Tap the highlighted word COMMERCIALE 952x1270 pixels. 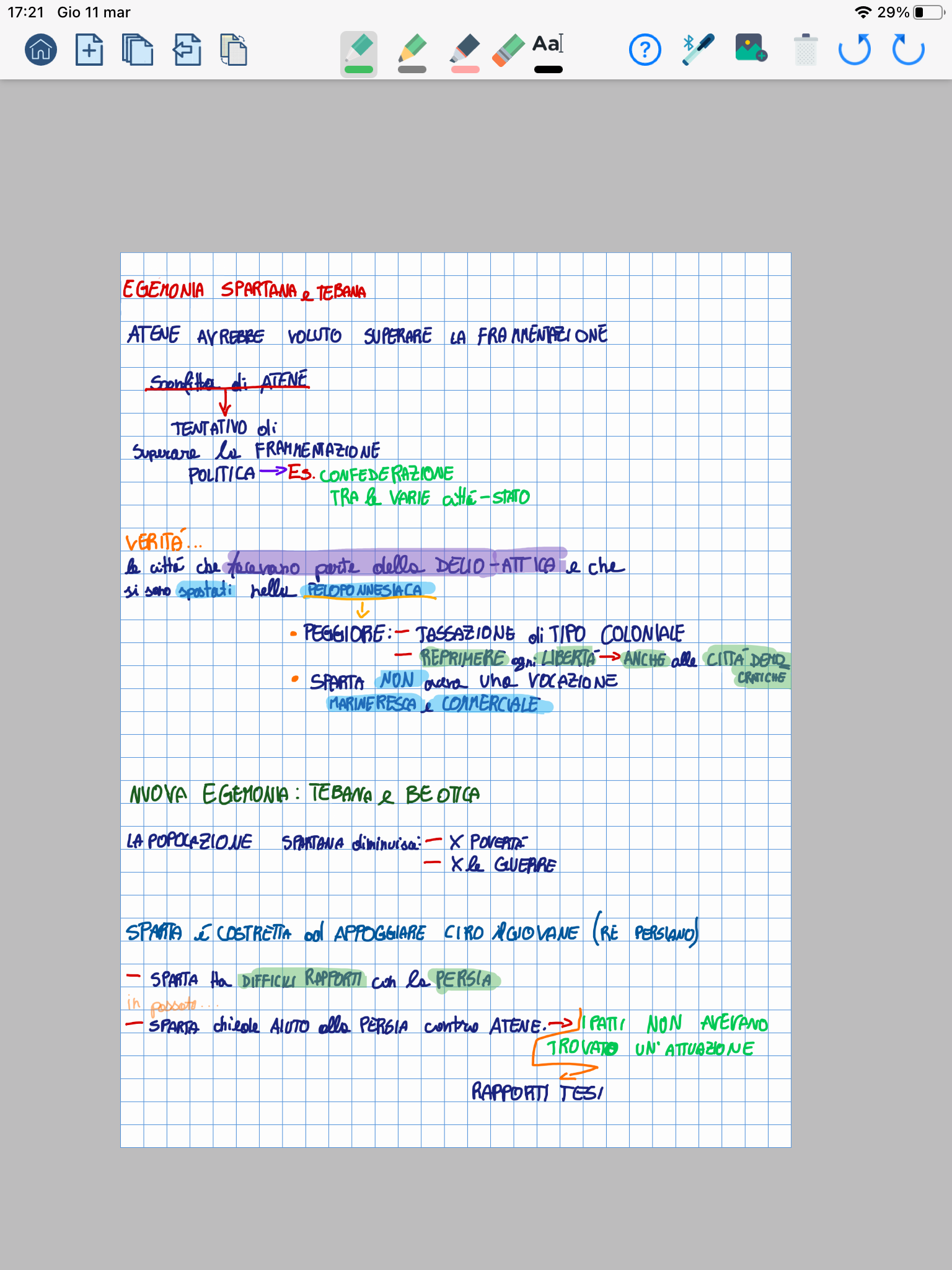pyautogui.click(x=490, y=704)
